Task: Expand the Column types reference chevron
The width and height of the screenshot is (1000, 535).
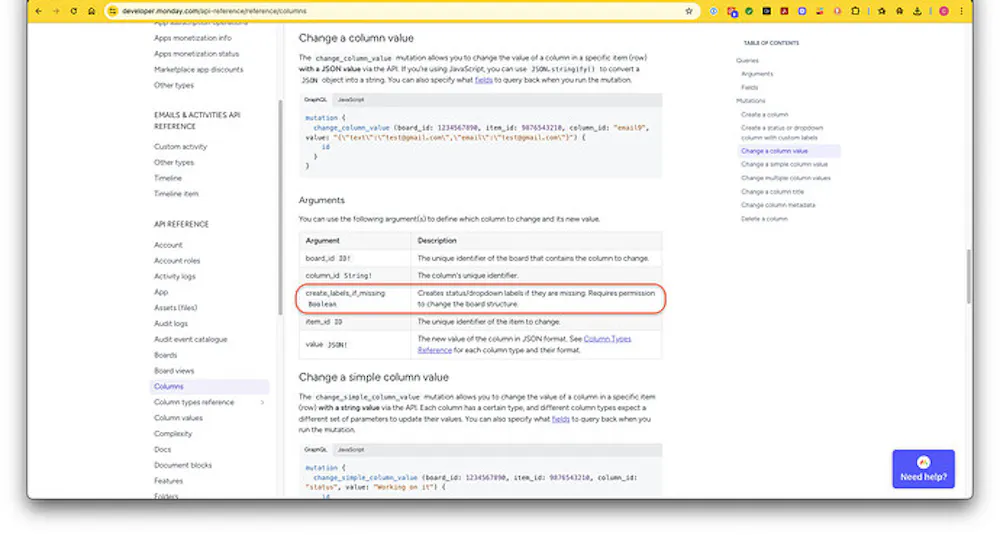Action: coord(262,402)
